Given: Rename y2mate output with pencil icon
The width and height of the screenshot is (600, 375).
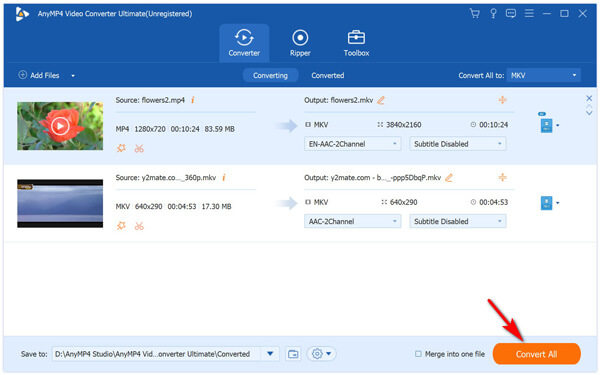Looking at the screenshot, I should (x=449, y=178).
